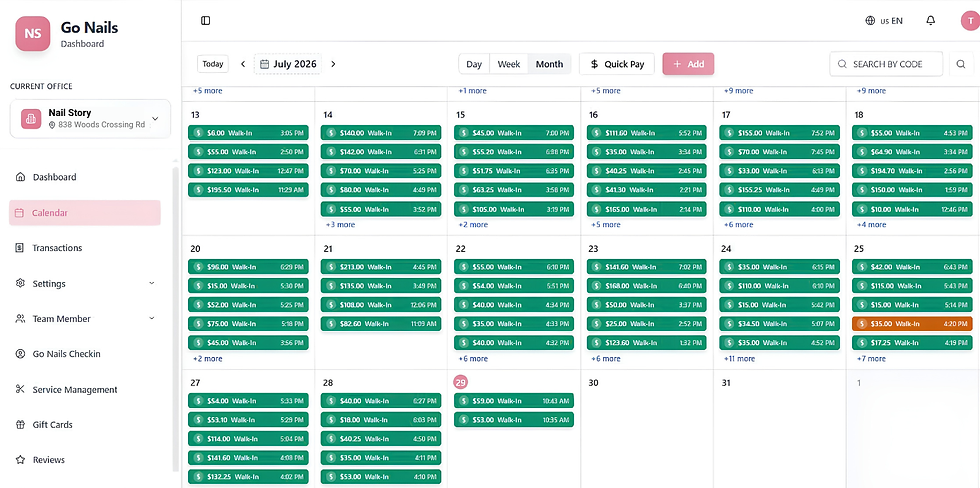Click dollar icon on $213.00 Walk-In
This screenshot has height=488, width=980.
pos(331,267)
